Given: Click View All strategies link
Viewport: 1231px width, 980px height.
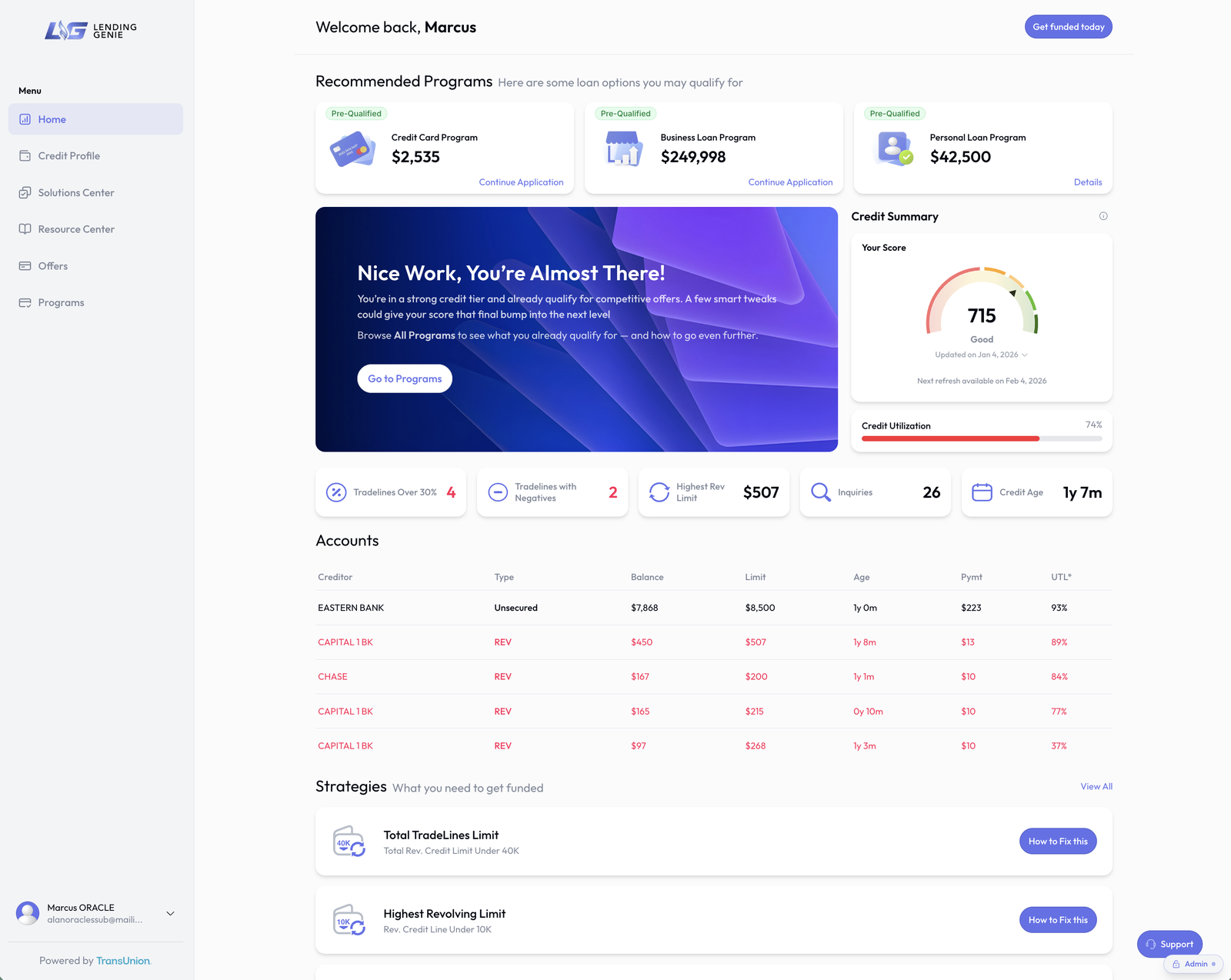Looking at the screenshot, I should [x=1096, y=786].
